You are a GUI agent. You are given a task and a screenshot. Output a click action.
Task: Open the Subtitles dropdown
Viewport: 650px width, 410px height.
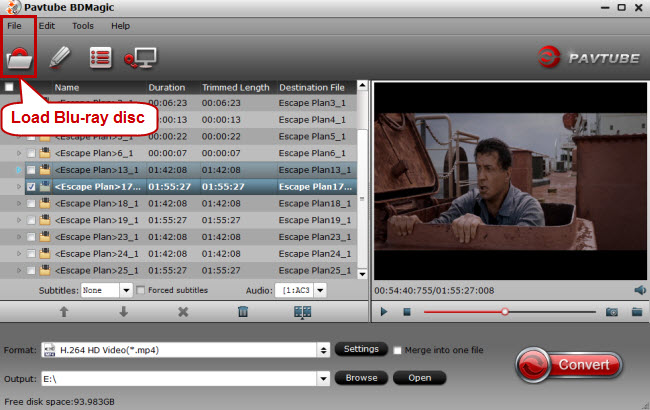point(126,290)
